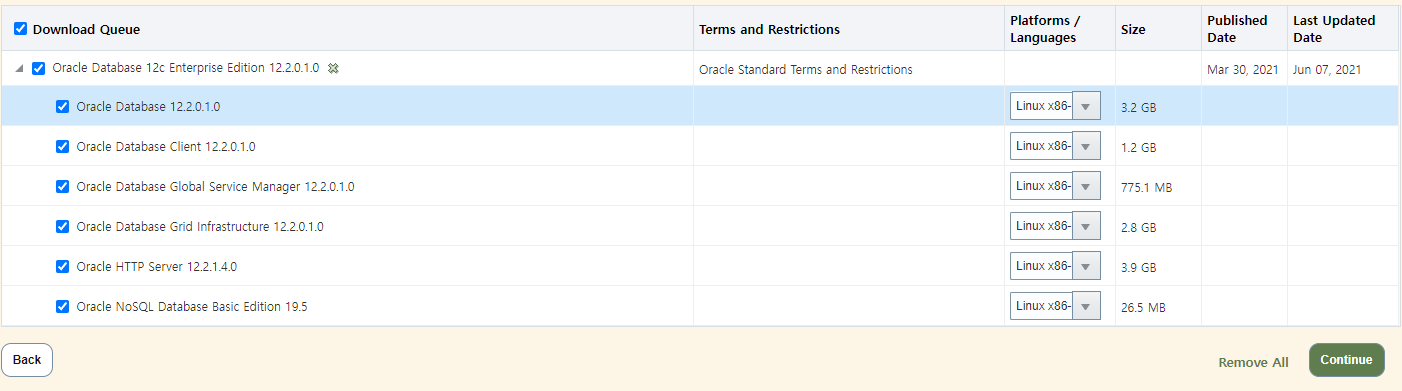Open platform dropdown for Global Service Manager

(1055, 186)
